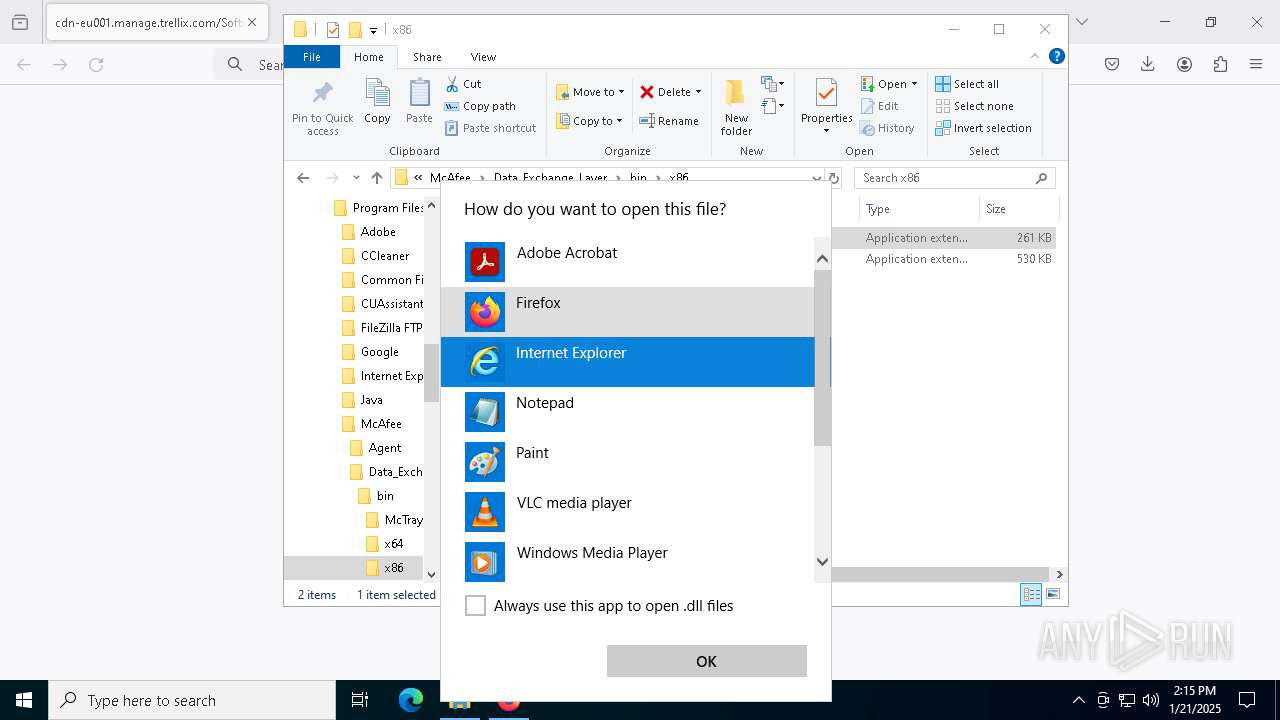1280x720 pixels.
Task: Open the recent locations dropdown
Action: (x=355, y=178)
